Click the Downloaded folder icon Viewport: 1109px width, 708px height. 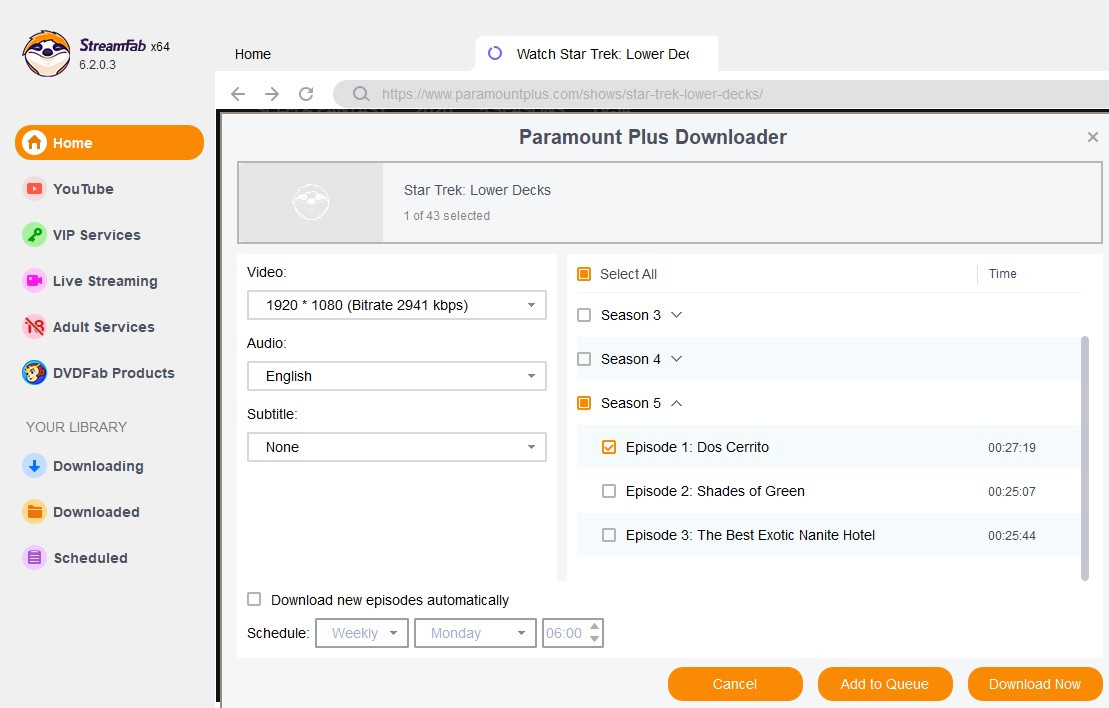[x=34, y=512]
